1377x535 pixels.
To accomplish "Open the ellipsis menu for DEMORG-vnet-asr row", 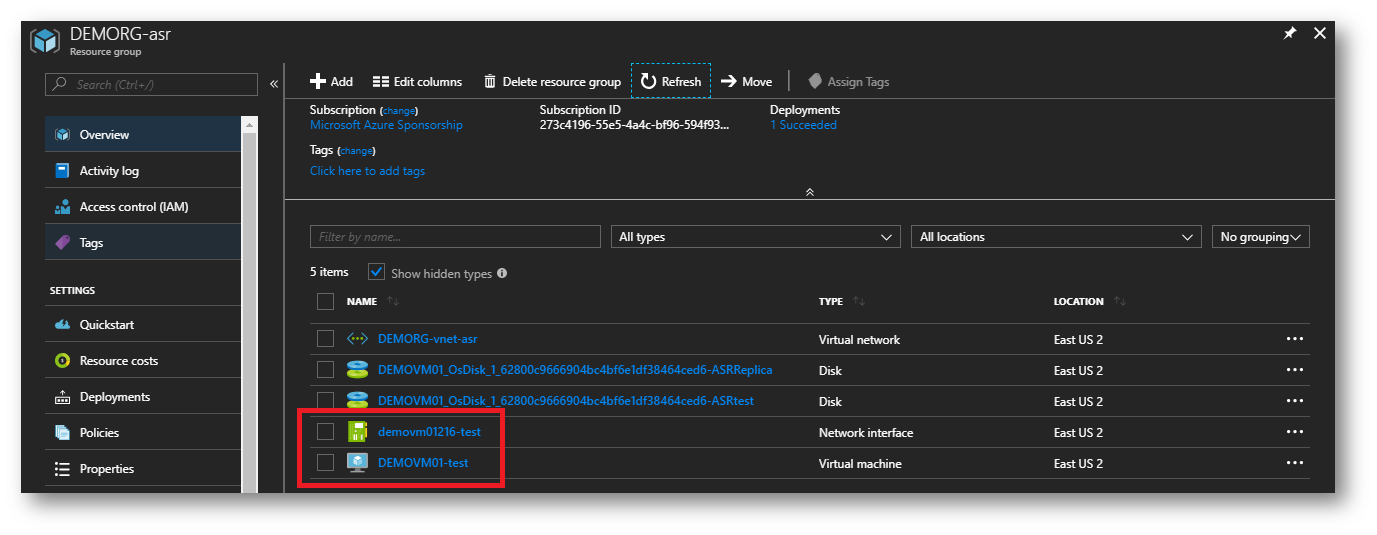I will [x=1295, y=339].
